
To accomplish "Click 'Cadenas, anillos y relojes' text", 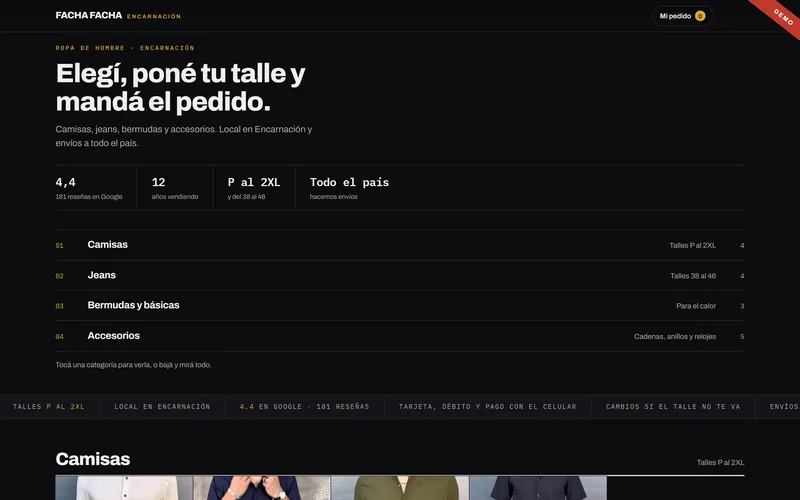I will [x=675, y=337].
